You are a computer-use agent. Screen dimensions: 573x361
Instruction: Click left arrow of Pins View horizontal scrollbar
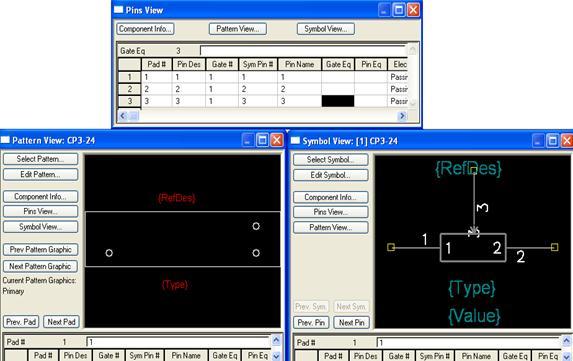click(x=123, y=116)
